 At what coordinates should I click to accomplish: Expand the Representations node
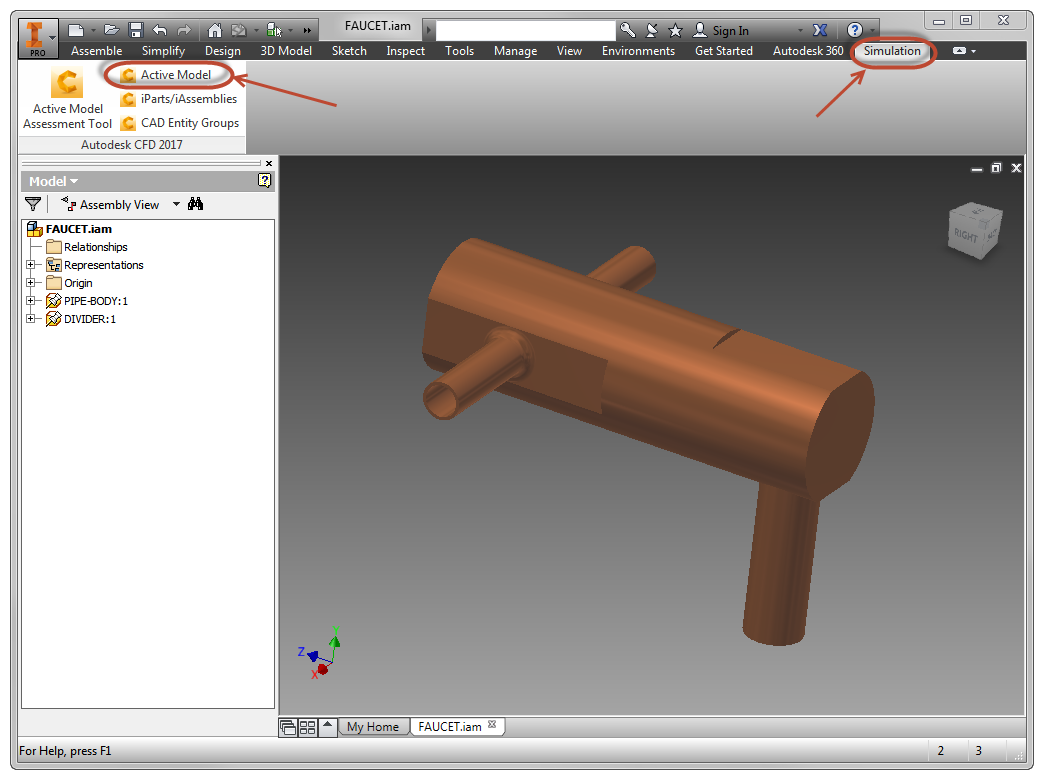click(x=31, y=265)
